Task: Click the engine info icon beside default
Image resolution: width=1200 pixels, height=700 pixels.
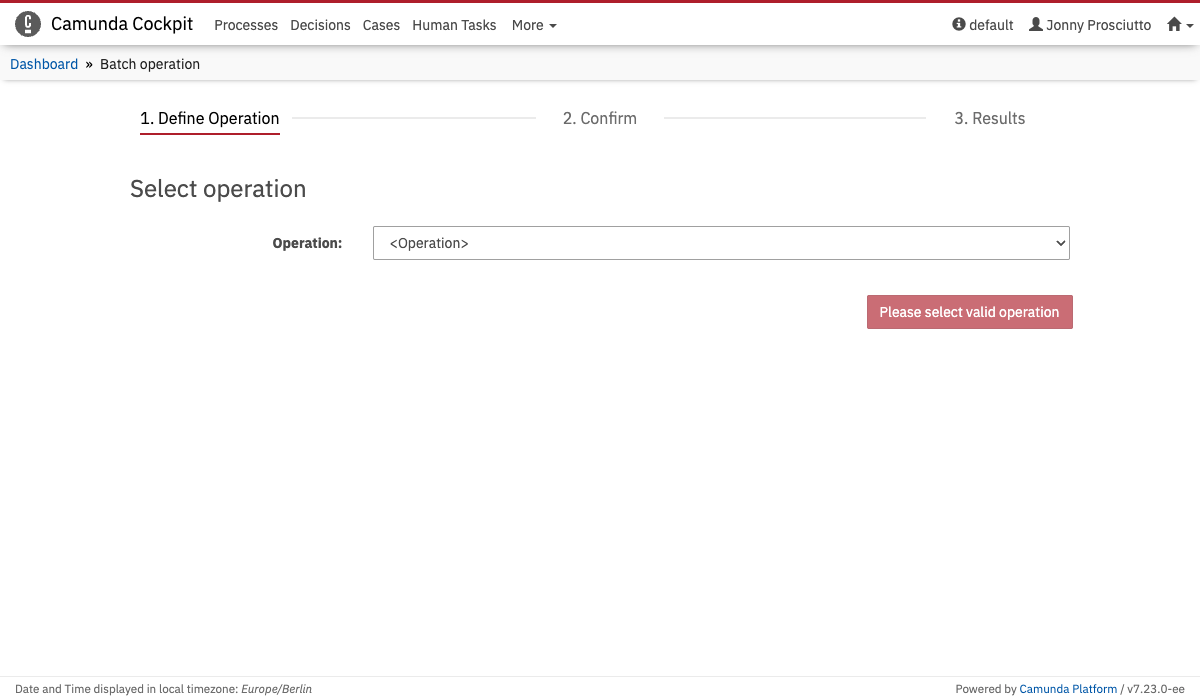Action: tap(959, 25)
